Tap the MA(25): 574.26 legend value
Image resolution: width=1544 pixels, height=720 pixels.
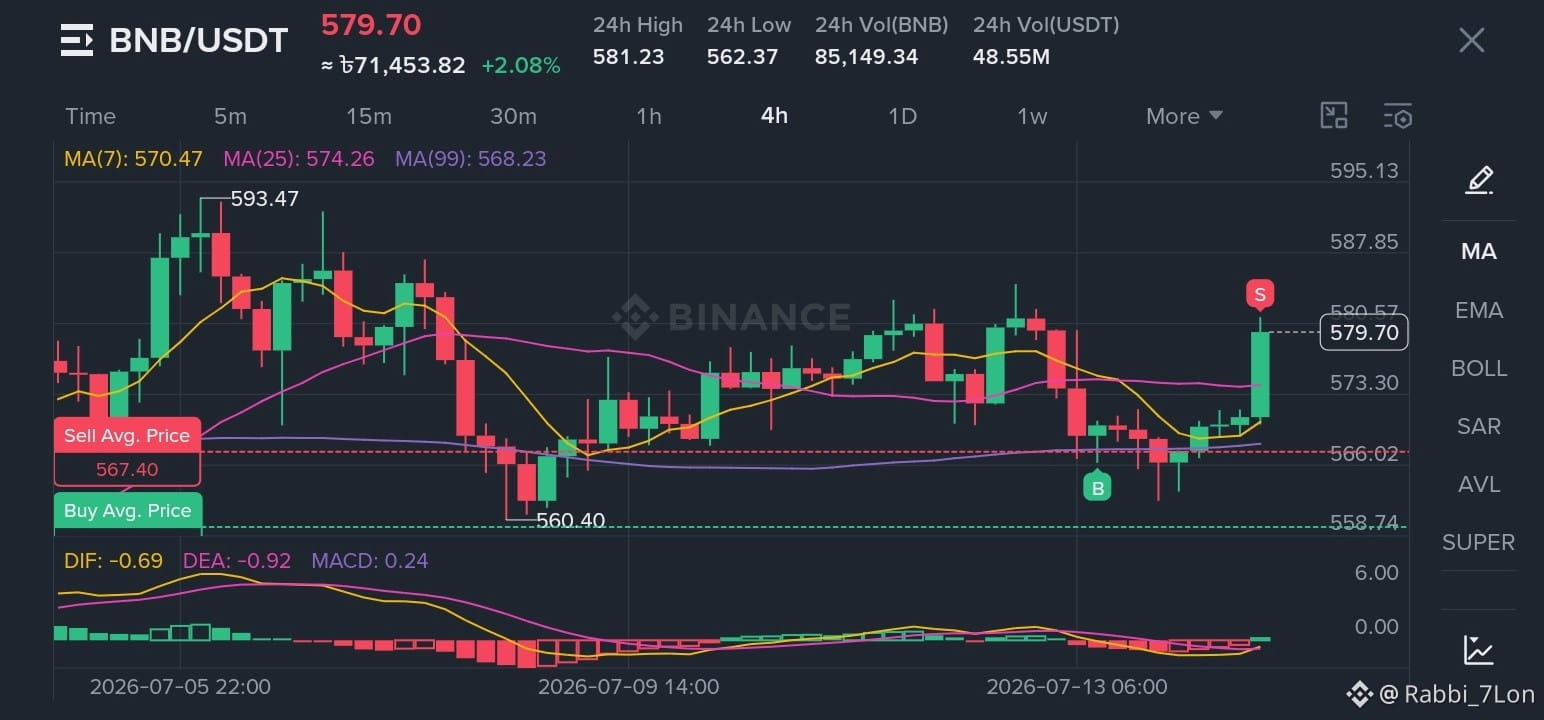pos(299,158)
